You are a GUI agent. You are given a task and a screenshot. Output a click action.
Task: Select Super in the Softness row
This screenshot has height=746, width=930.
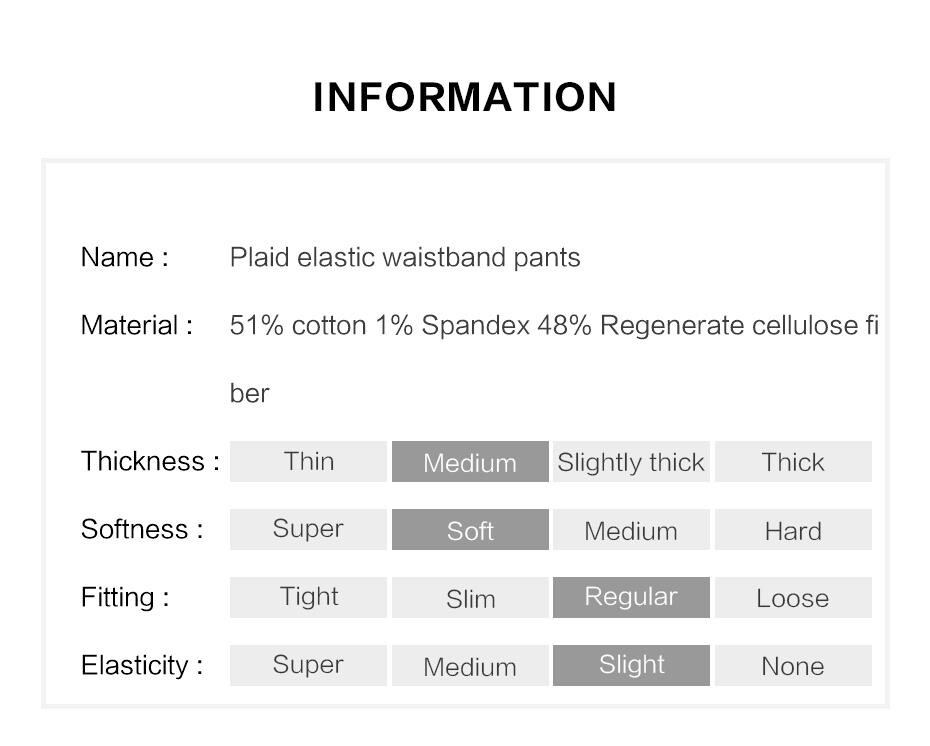coord(308,530)
